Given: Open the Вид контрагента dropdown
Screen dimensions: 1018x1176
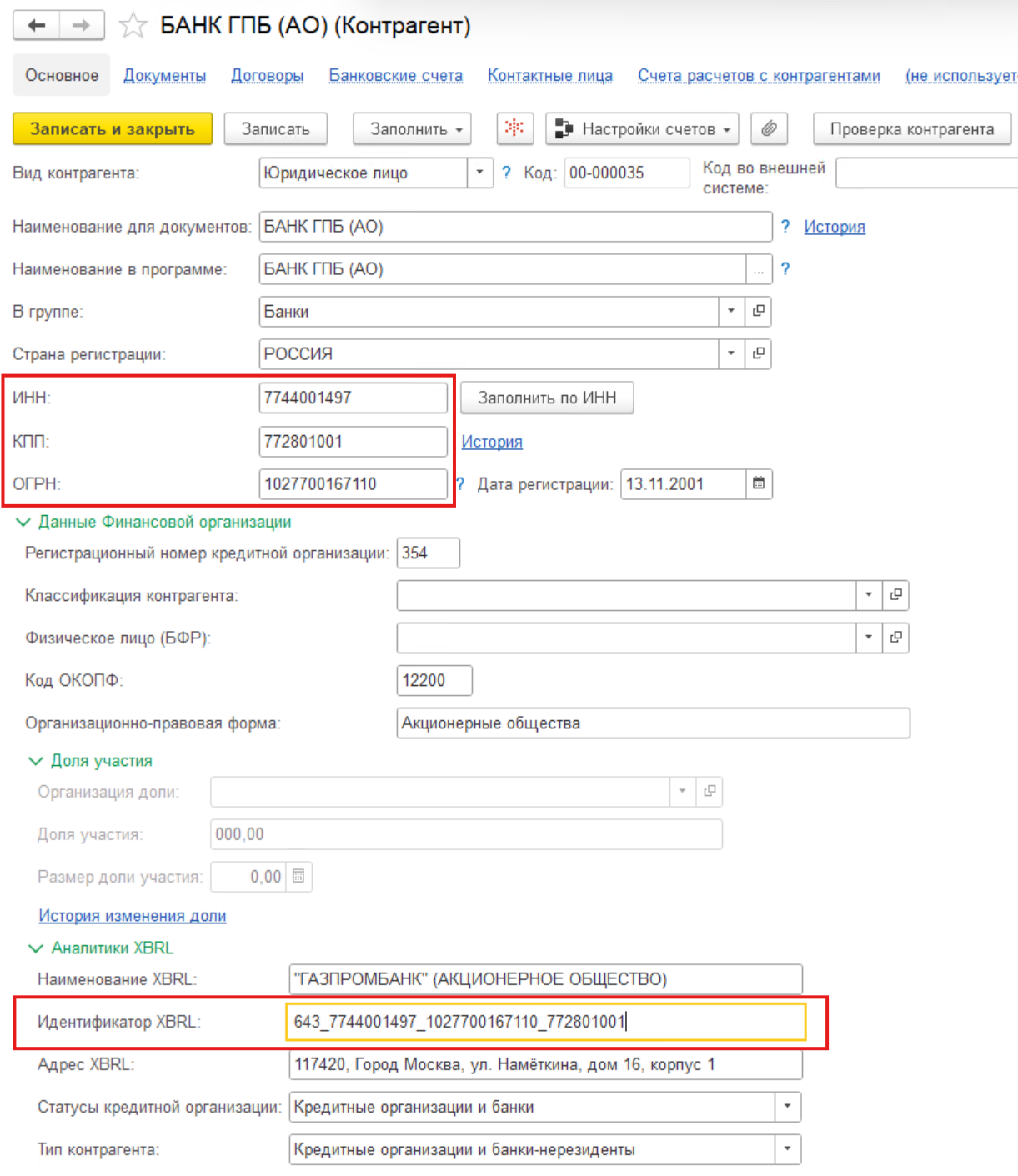Looking at the screenshot, I should (x=479, y=173).
